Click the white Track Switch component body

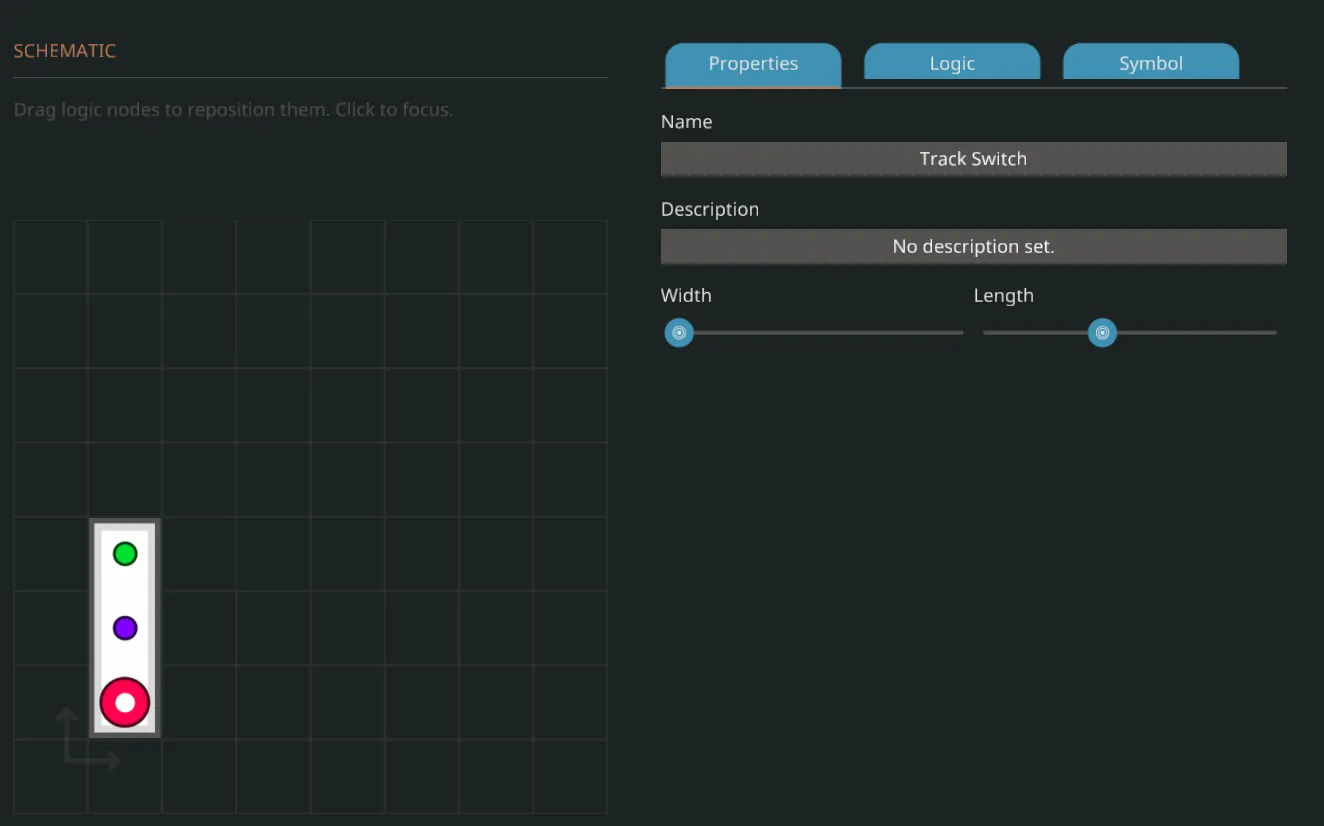pyautogui.click(x=125, y=590)
